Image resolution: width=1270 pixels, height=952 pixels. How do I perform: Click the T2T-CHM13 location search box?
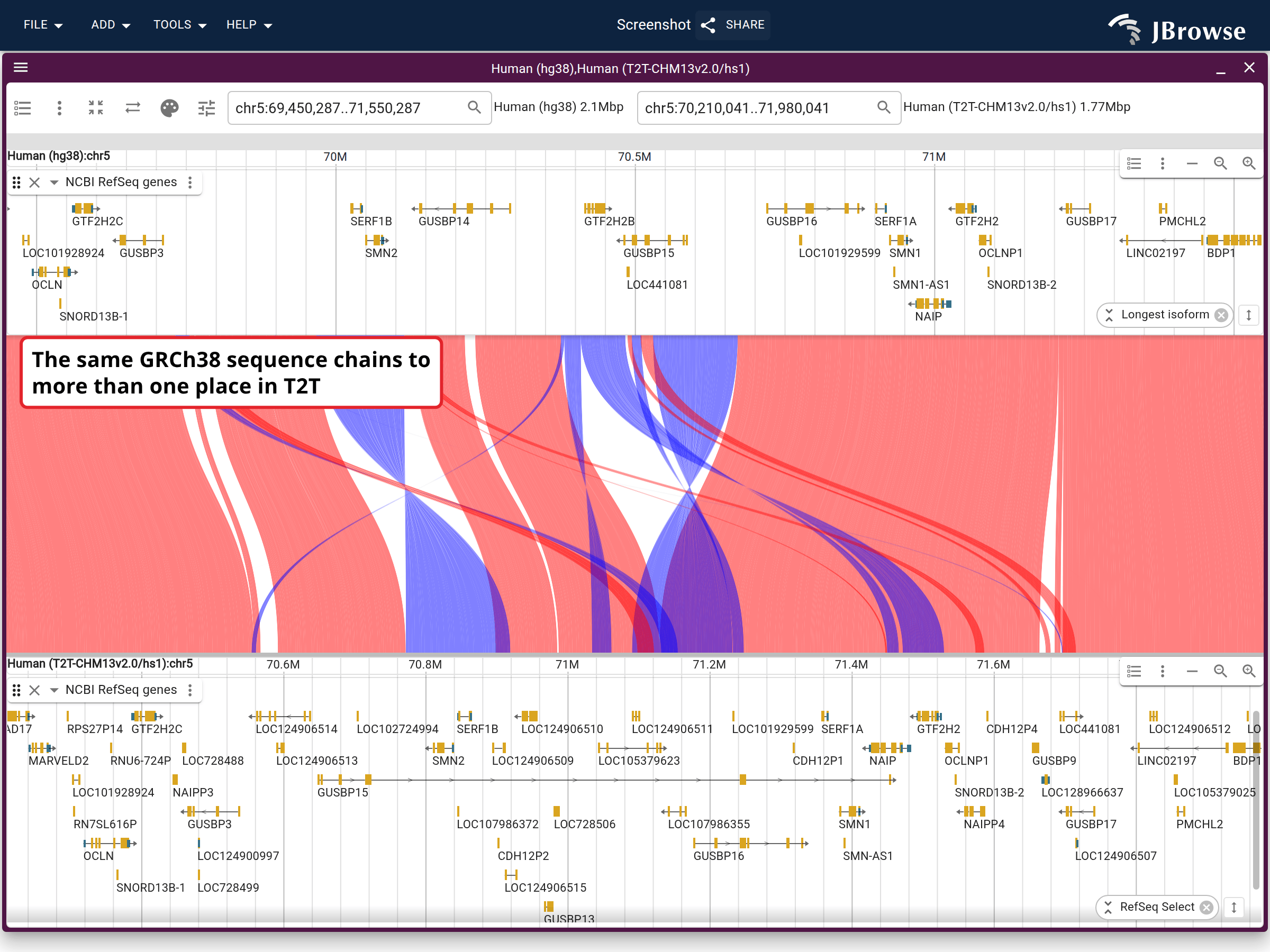coord(769,108)
